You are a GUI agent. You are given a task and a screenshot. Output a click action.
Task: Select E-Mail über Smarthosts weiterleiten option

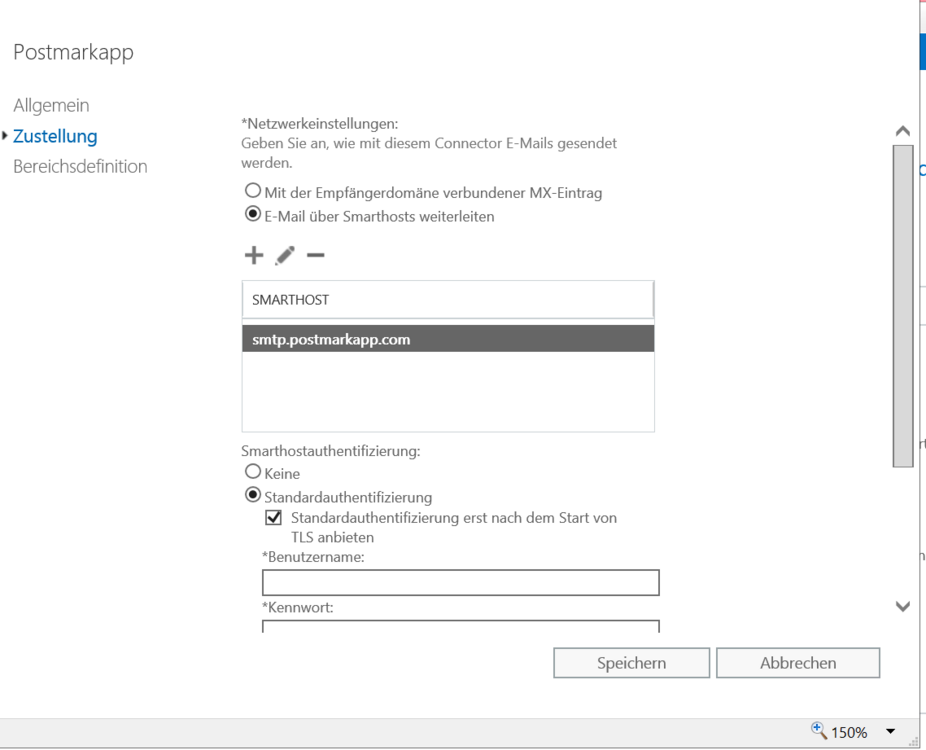[x=253, y=215]
